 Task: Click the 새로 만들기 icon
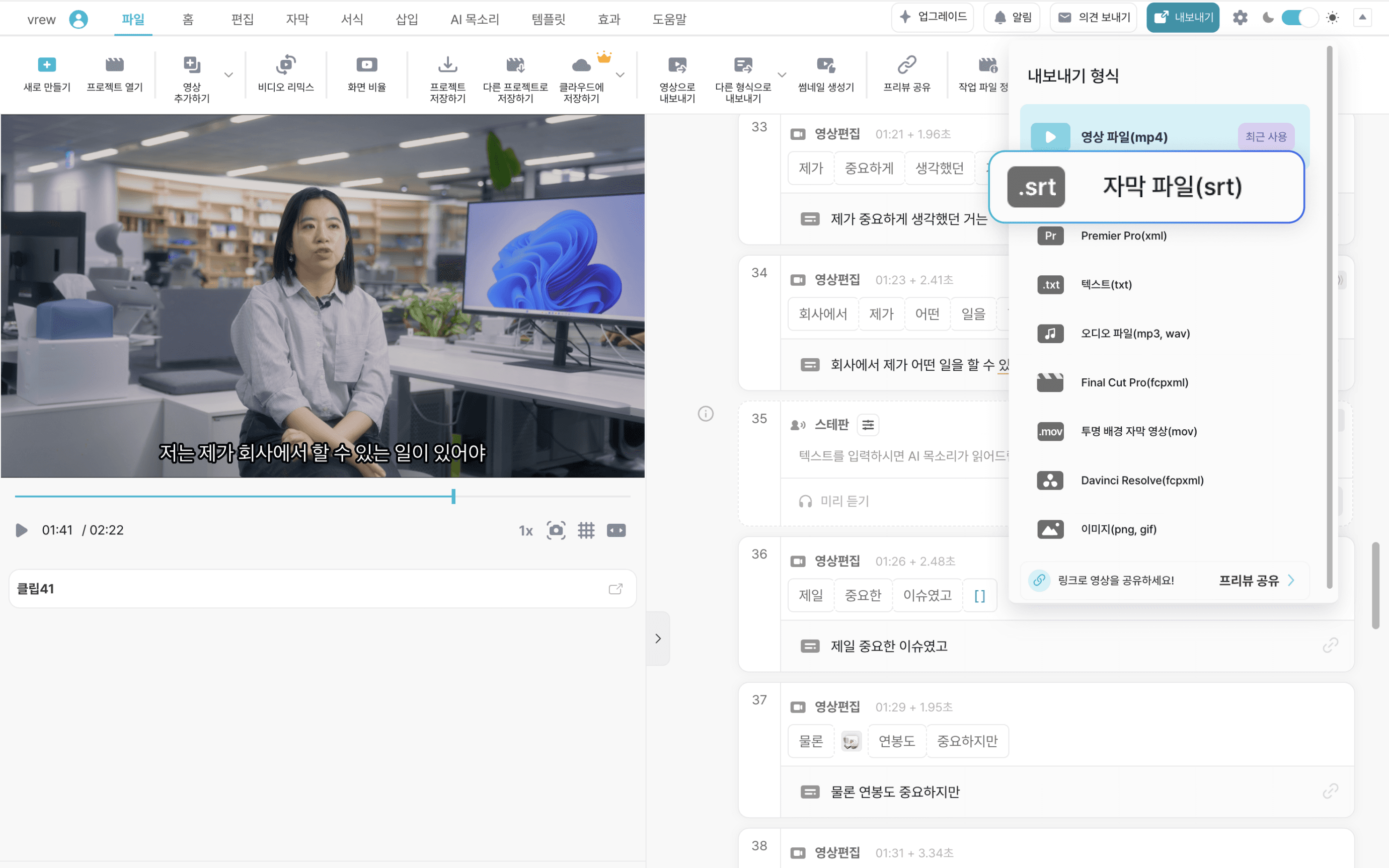click(46, 65)
